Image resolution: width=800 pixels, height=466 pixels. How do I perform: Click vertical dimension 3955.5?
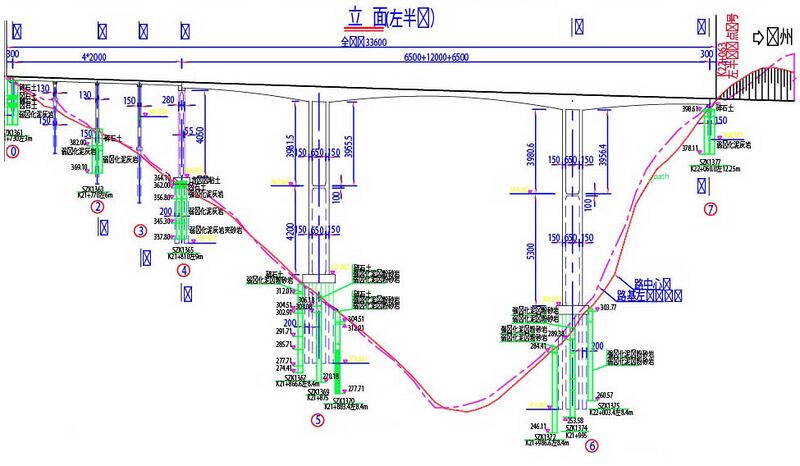[x=348, y=147]
